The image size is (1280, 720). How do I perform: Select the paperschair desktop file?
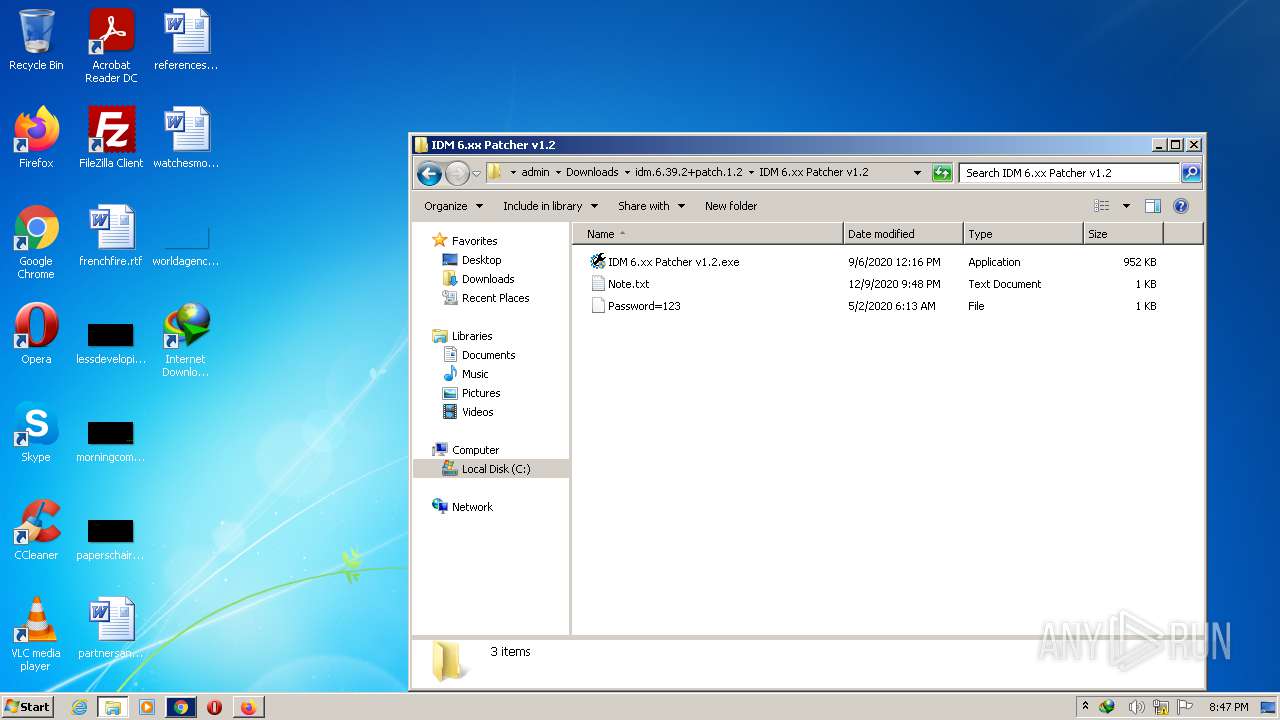(x=111, y=538)
